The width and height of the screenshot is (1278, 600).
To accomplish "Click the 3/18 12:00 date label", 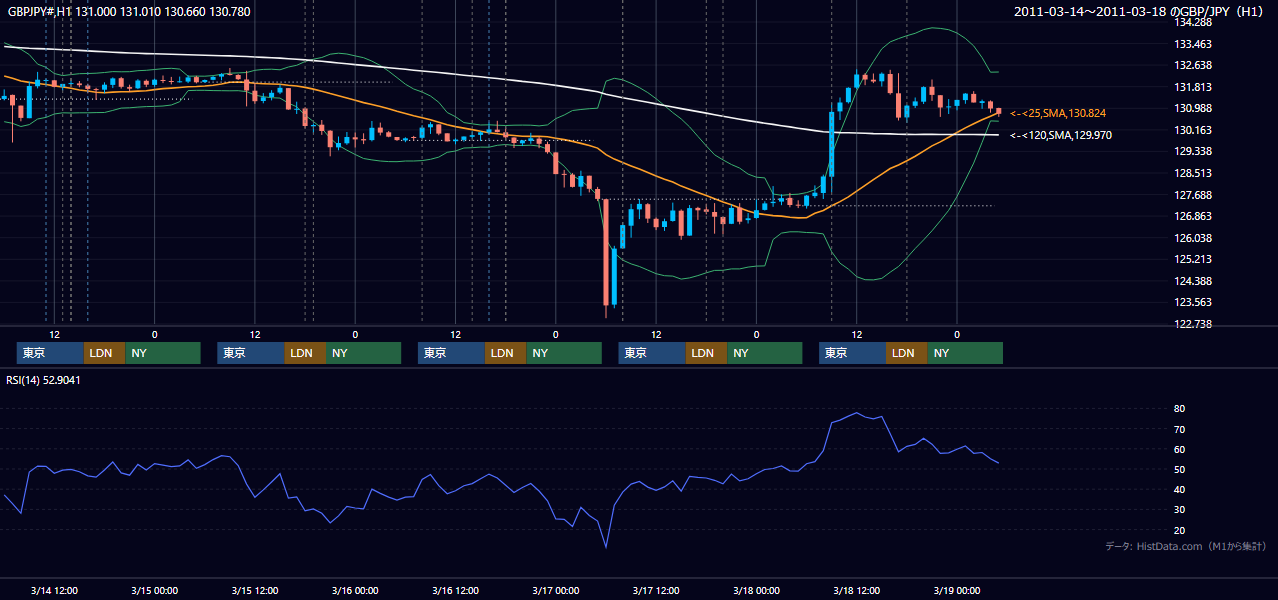I will coord(856,590).
